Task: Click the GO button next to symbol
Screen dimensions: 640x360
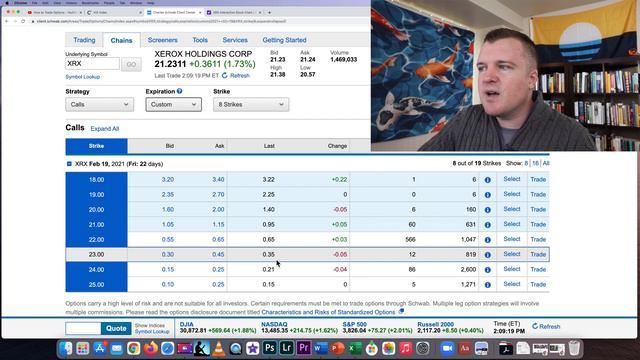Action: [131, 64]
